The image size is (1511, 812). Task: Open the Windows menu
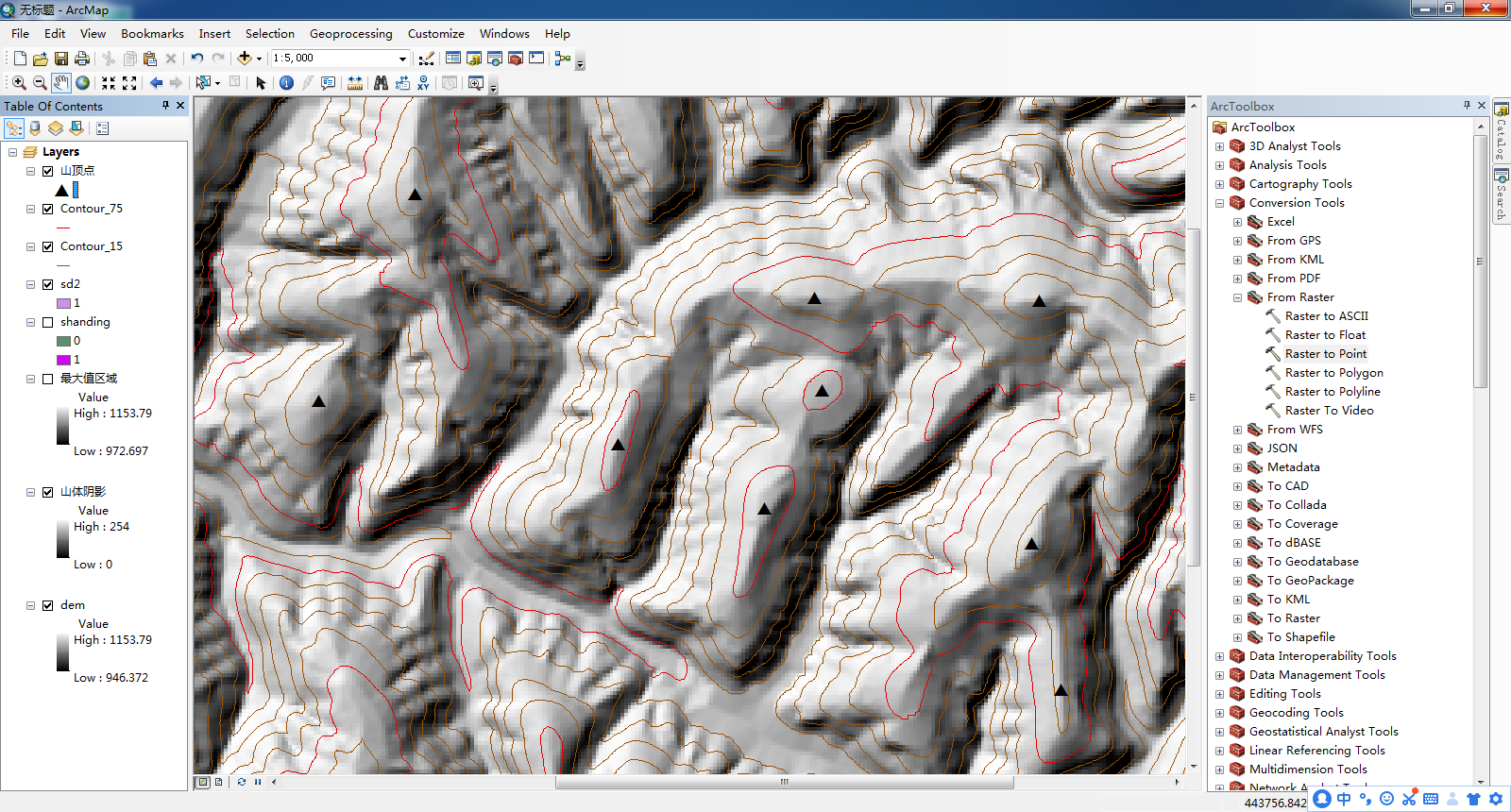point(504,34)
